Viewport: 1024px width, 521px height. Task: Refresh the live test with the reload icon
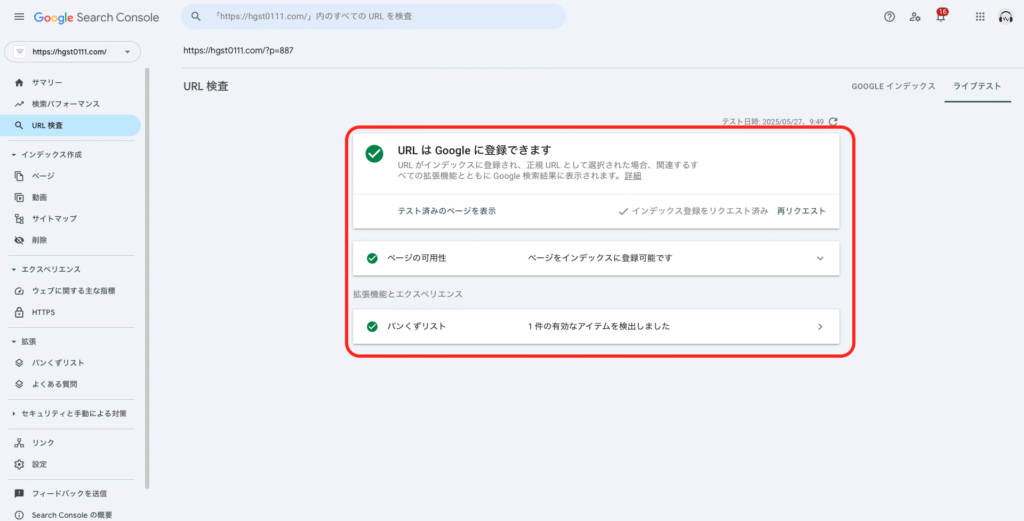[x=833, y=121]
